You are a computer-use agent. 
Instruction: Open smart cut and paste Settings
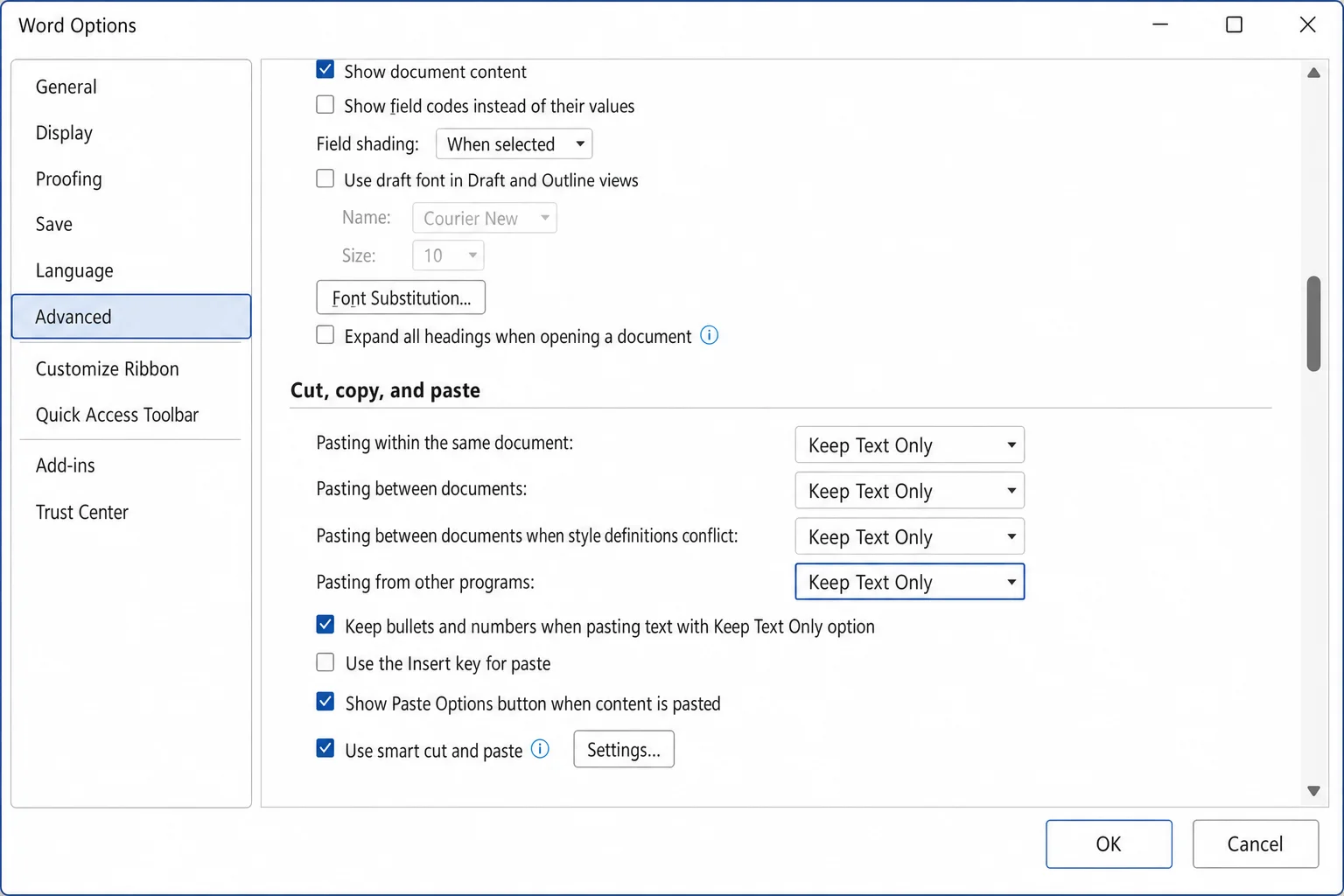pyautogui.click(x=624, y=749)
